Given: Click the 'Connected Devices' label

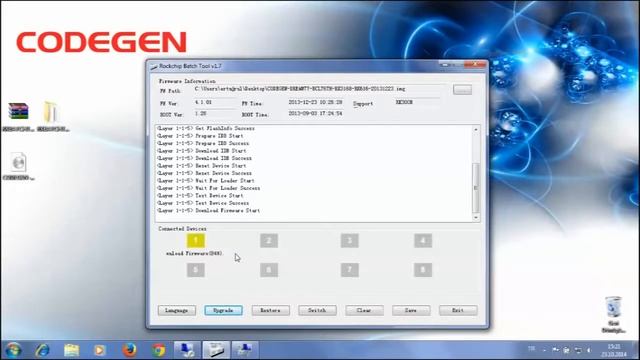Looking at the screenshot, I should point(182,229).
